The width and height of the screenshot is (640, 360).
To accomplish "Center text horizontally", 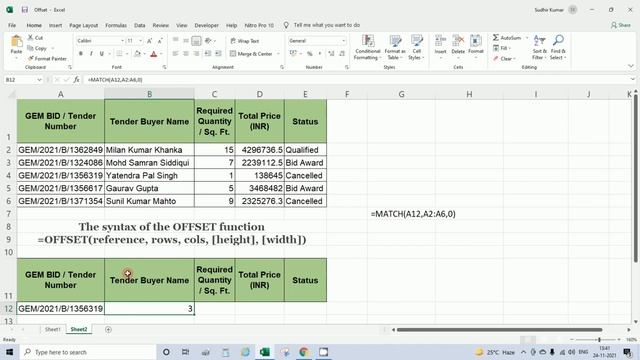I will coord(186,54).
